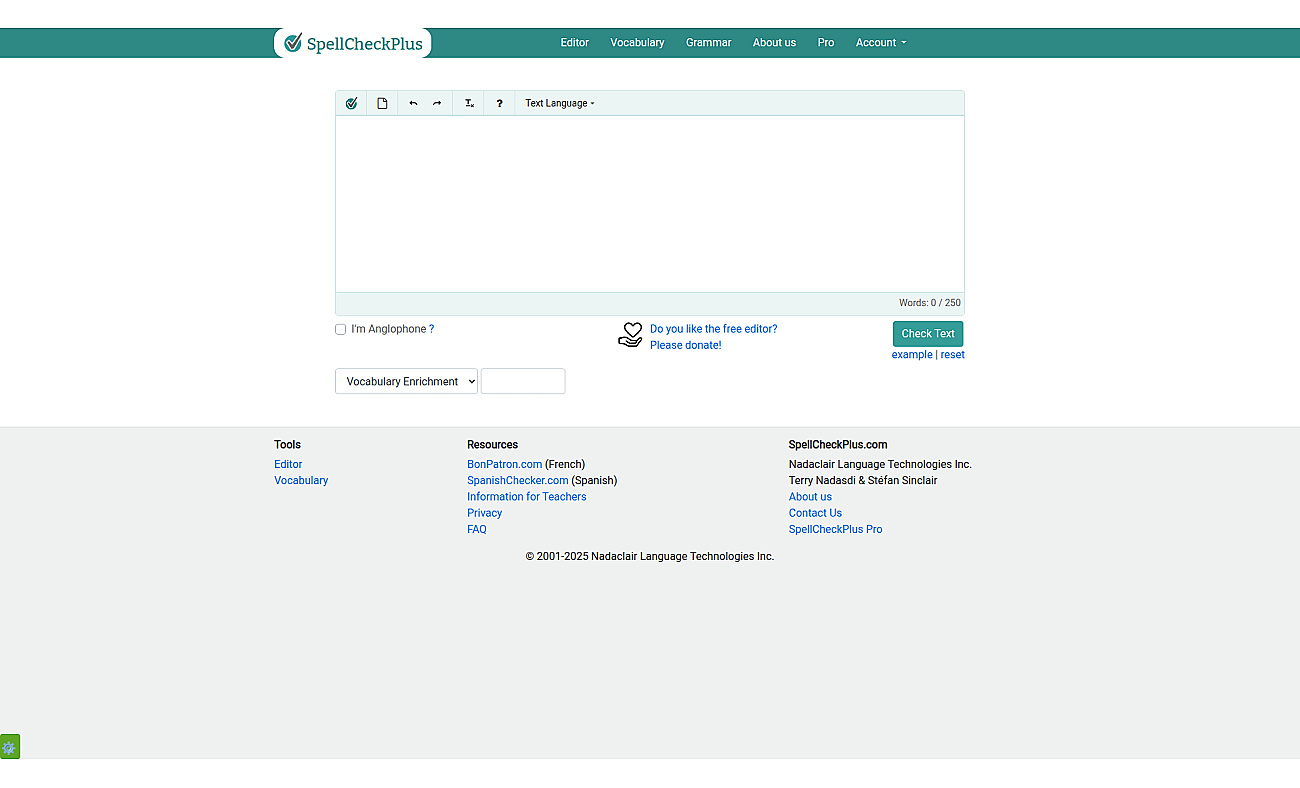
Task: Open the Vocabulary Enrichment select box
Action: 406,381
